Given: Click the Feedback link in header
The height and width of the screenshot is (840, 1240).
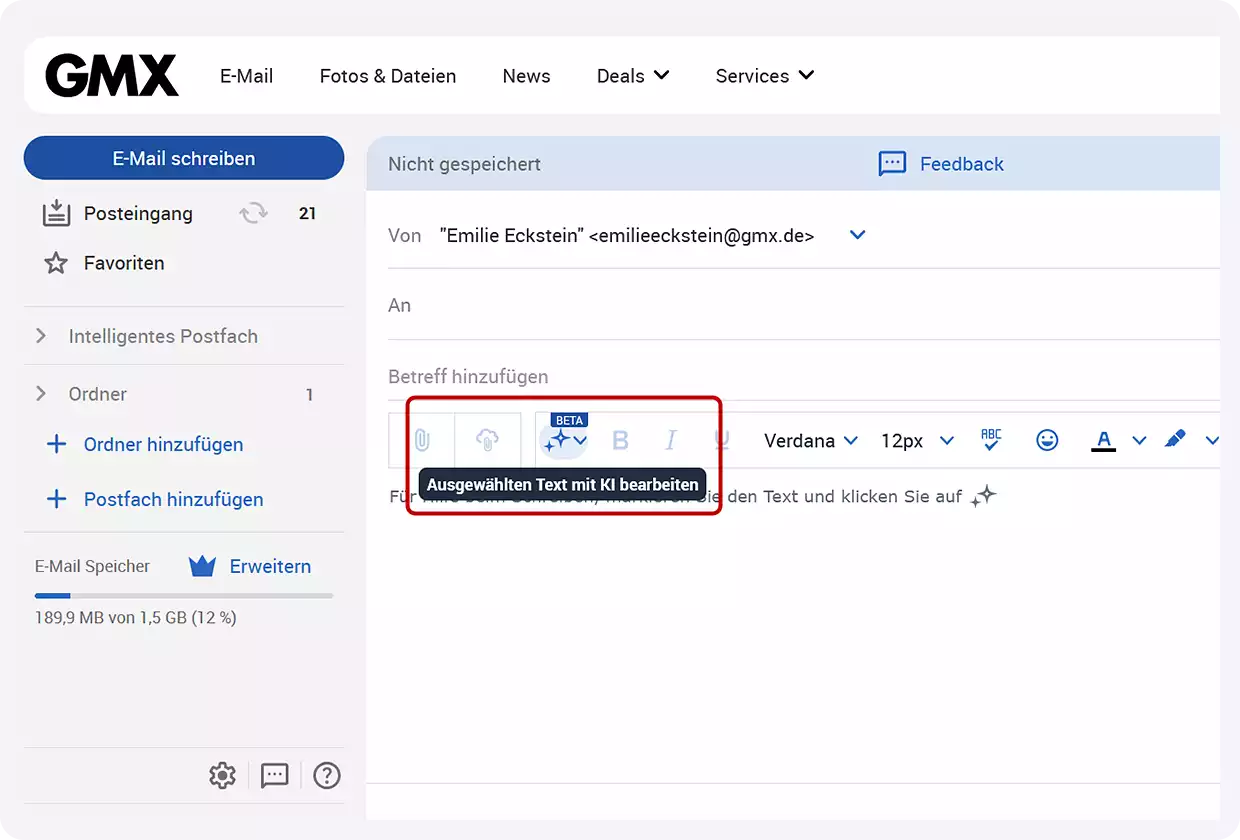Looking at the screenshot, I should [x=962, y=164].
